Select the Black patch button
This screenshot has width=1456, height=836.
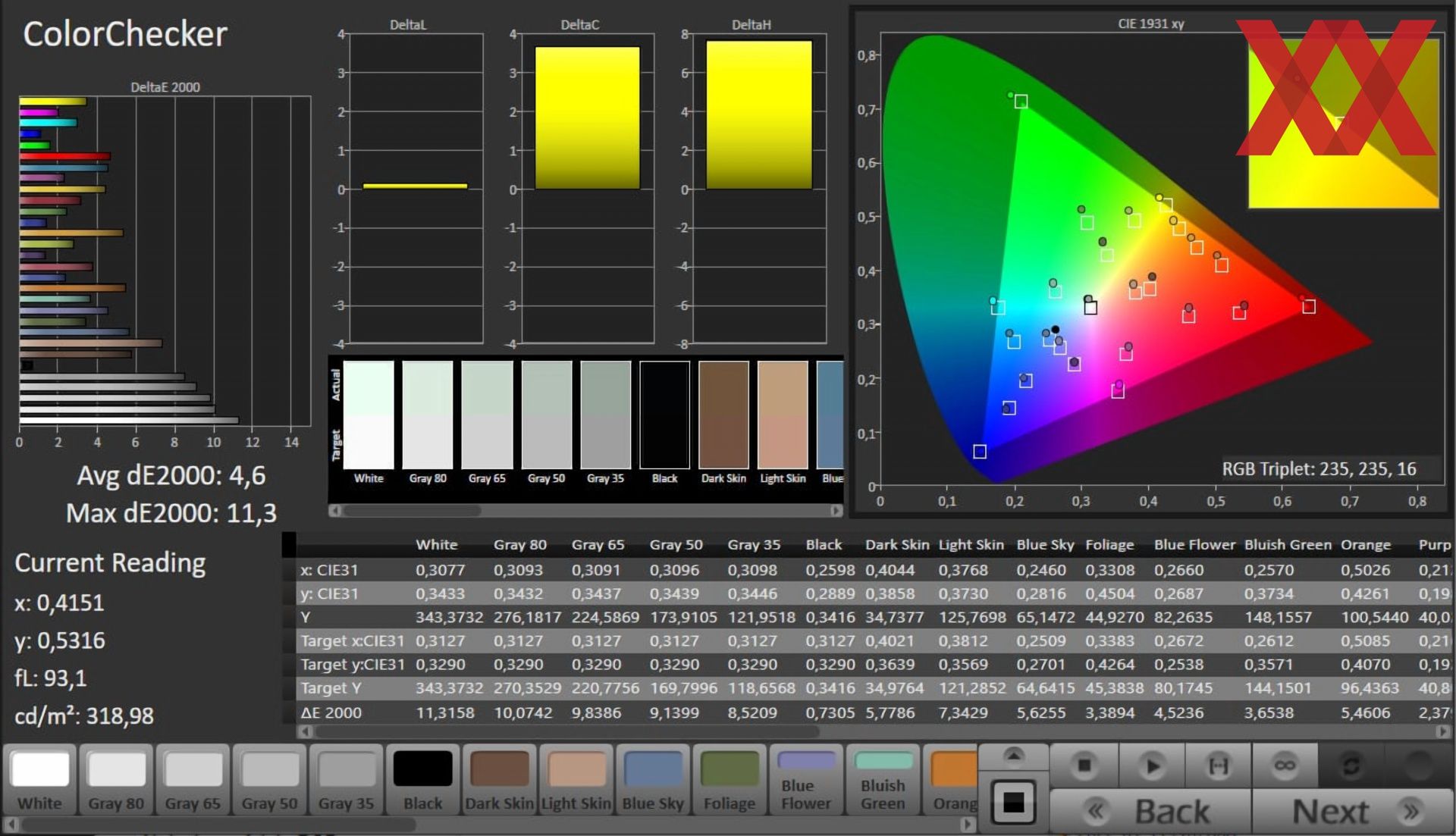click(422, 780)
